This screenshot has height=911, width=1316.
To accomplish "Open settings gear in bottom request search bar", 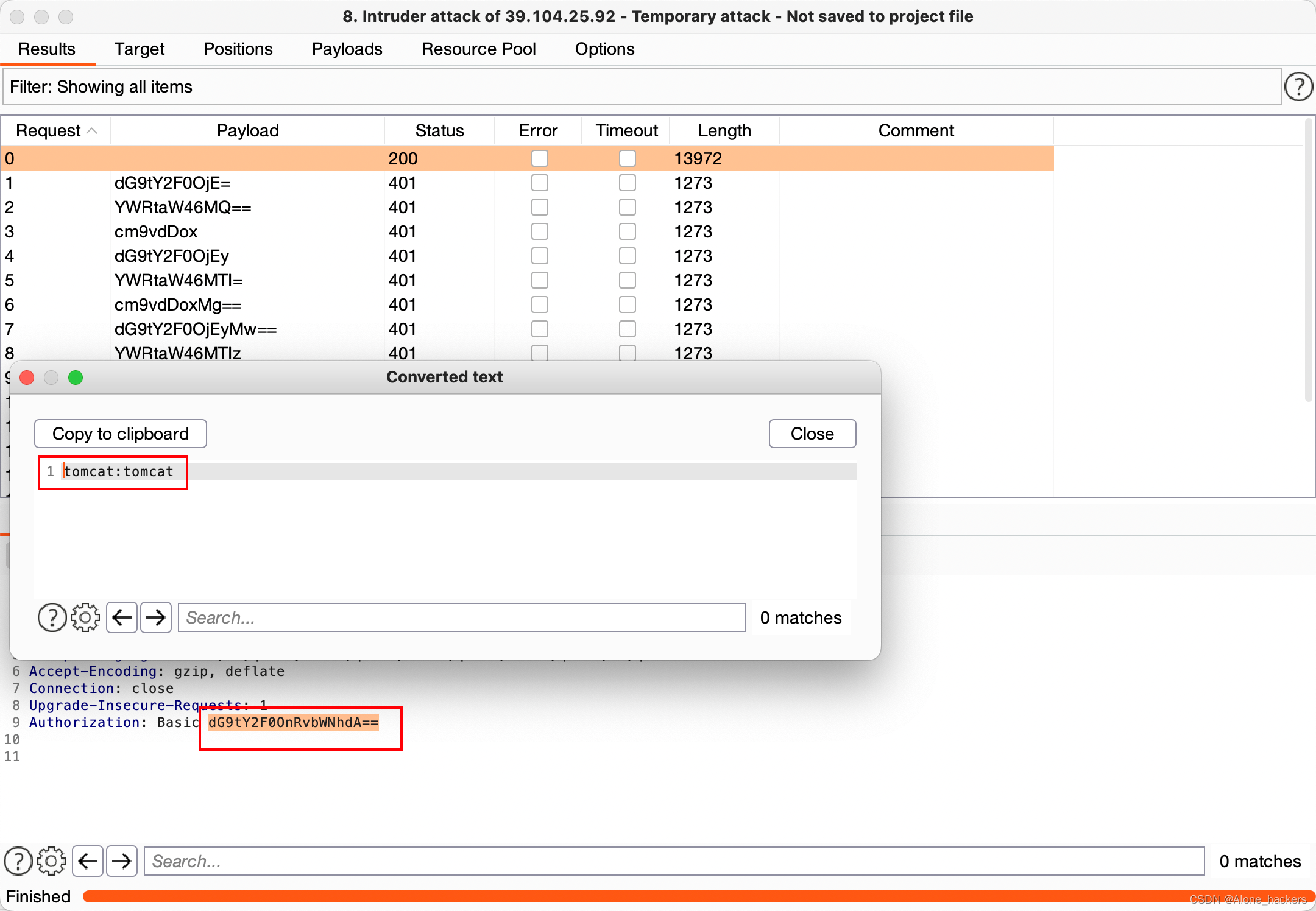I will pos(51,861).
